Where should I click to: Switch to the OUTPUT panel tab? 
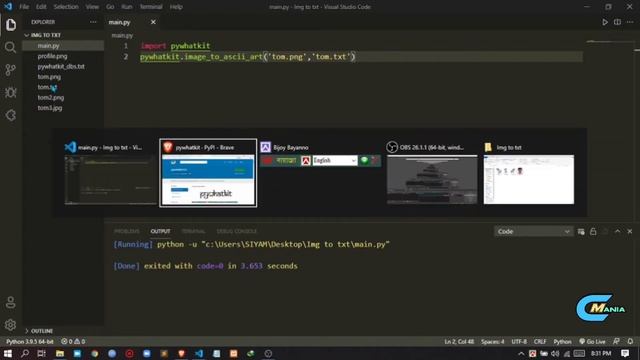160,231
